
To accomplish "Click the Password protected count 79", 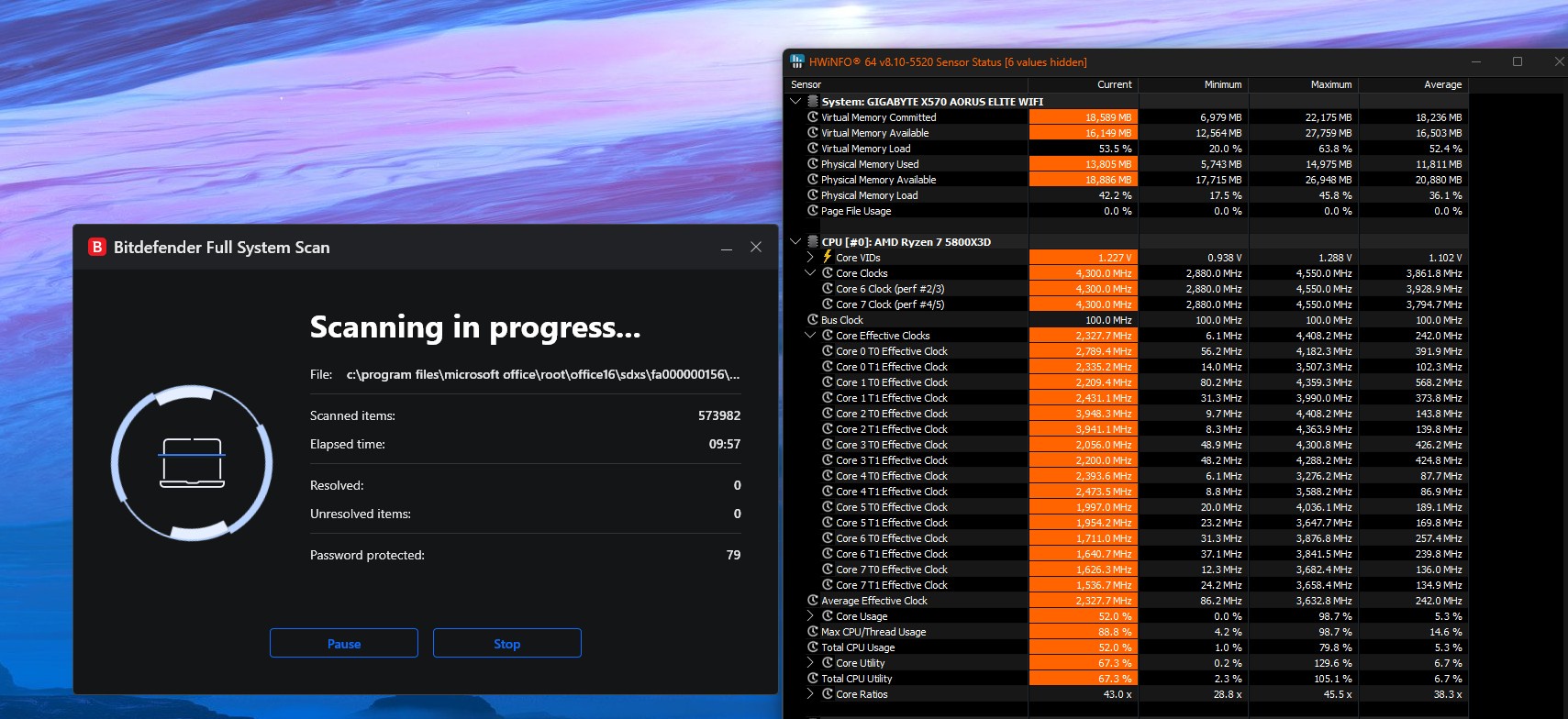I will (x=733, y=555).
